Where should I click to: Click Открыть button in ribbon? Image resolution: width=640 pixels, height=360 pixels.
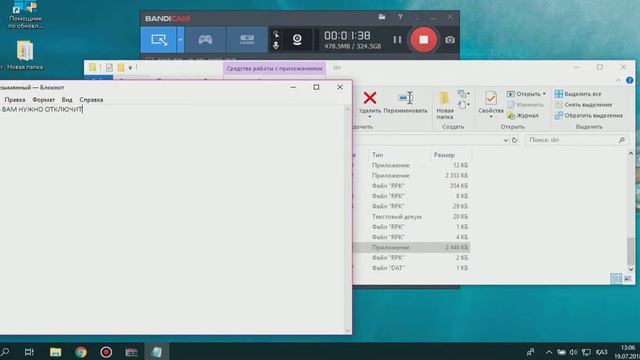pyautogui.click(x=524, y=94)
